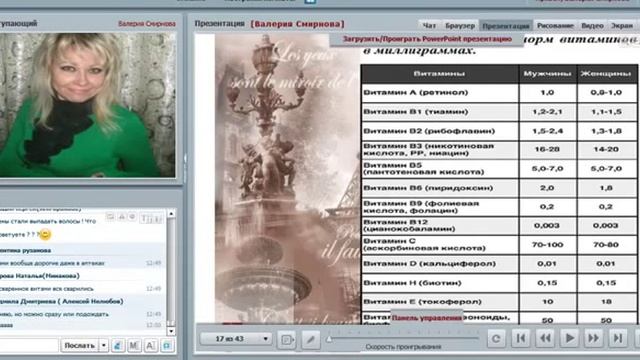The height and width of the screenshot is (360, 640).
Task: Click the Валерия Смирнова speaker name link
Action: point(147,24)
